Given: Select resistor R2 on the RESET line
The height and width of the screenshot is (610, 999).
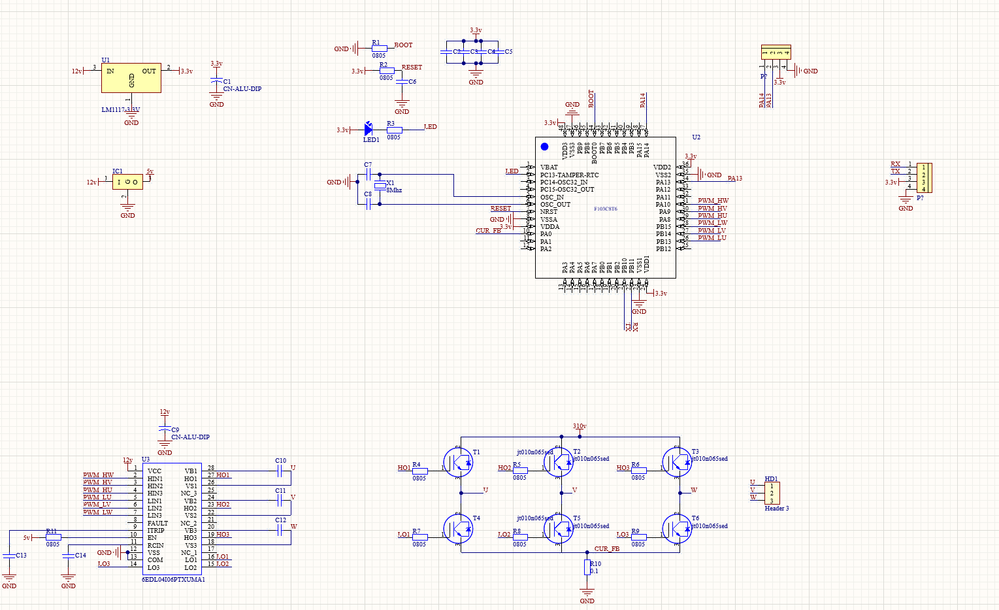Looking at the screenshot, I should [x=386, y=71].
